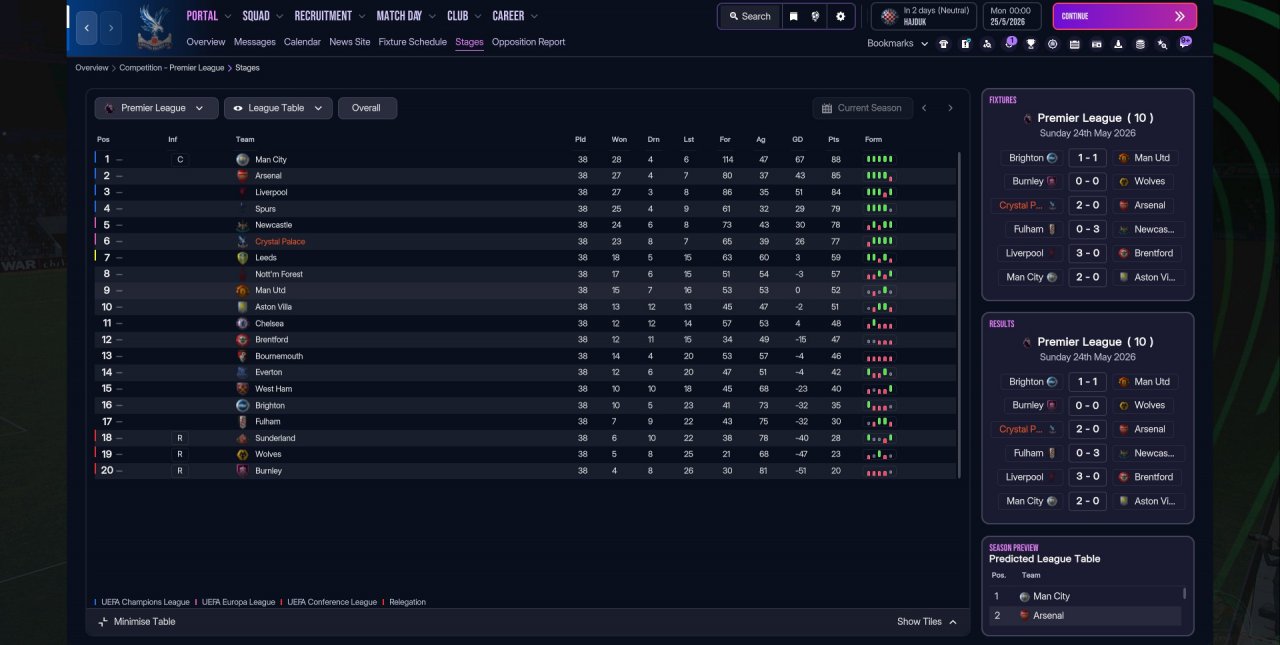Click Leeds badge in league table row

(x=242, y=258)
